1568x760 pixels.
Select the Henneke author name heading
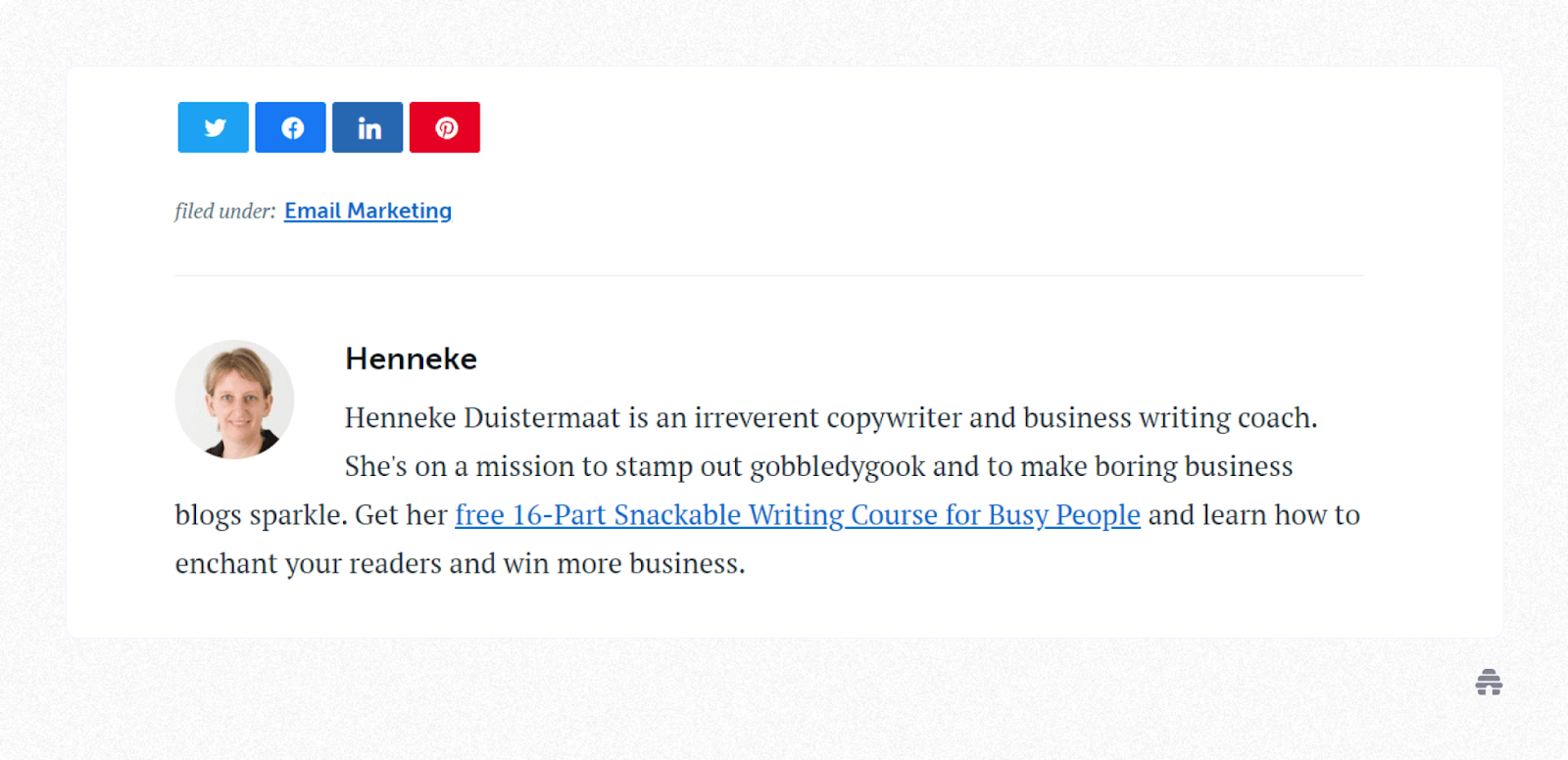[x=411, y=359]
